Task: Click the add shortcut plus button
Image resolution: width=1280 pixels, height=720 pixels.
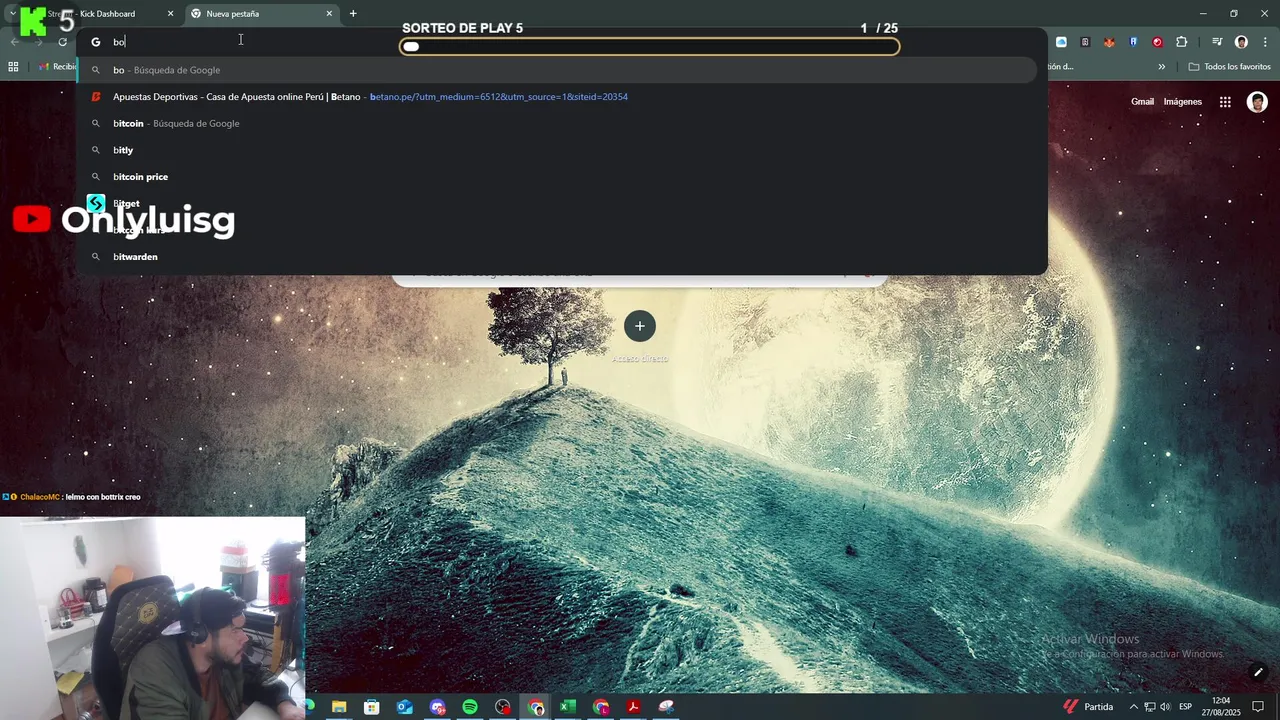Action: click(x=640, y=326)
